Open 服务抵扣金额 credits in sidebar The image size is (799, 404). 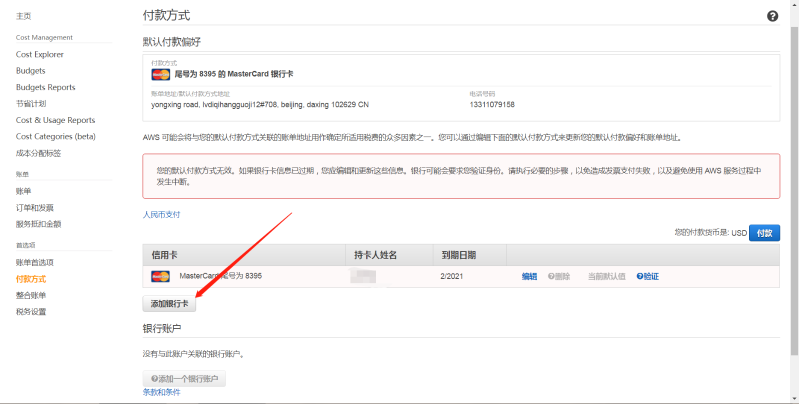[x=39, y=224]
